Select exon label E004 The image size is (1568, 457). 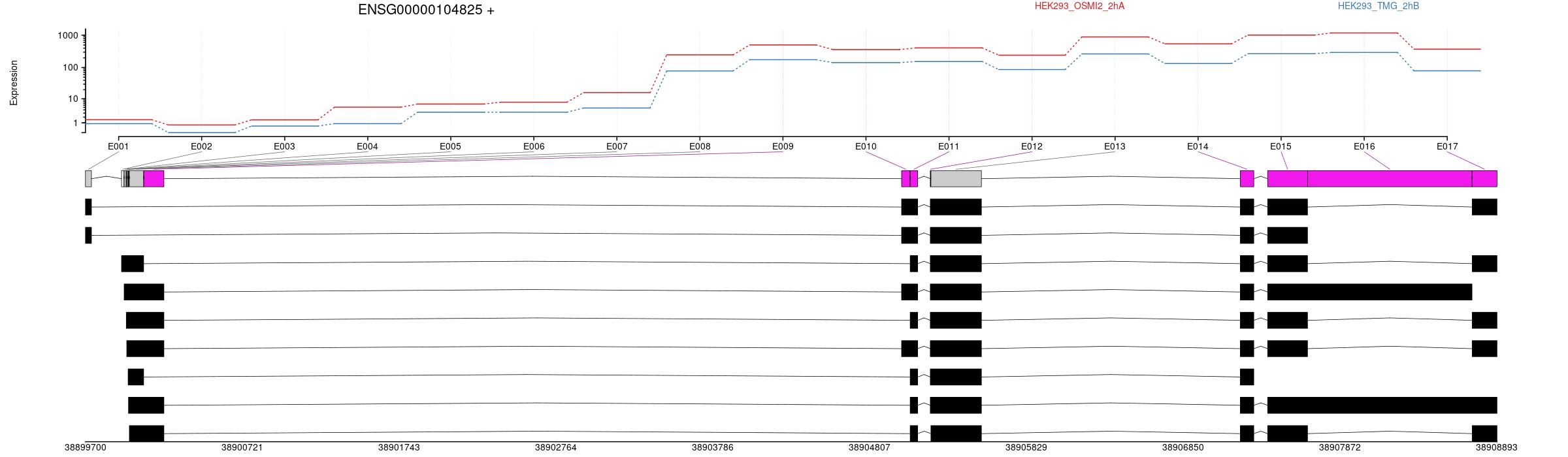tap(367, 146)
